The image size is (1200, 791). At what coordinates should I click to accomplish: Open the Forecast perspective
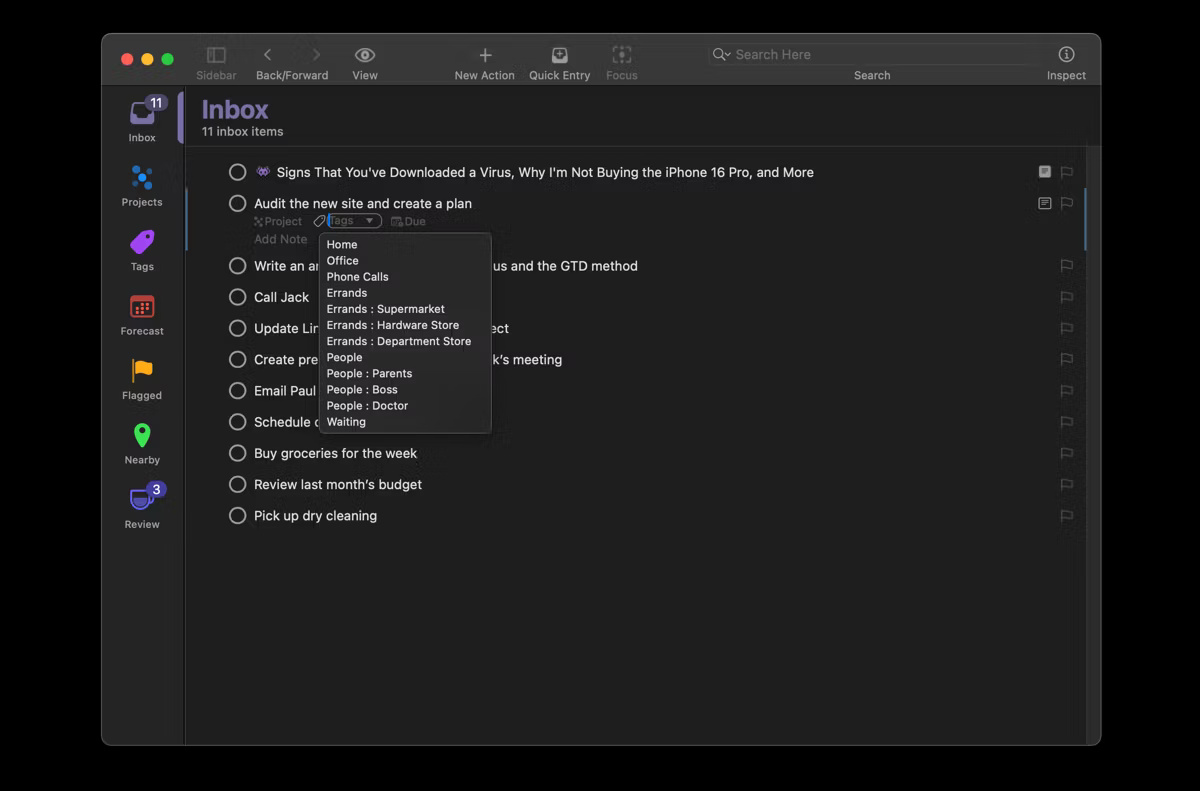point(141,316)
